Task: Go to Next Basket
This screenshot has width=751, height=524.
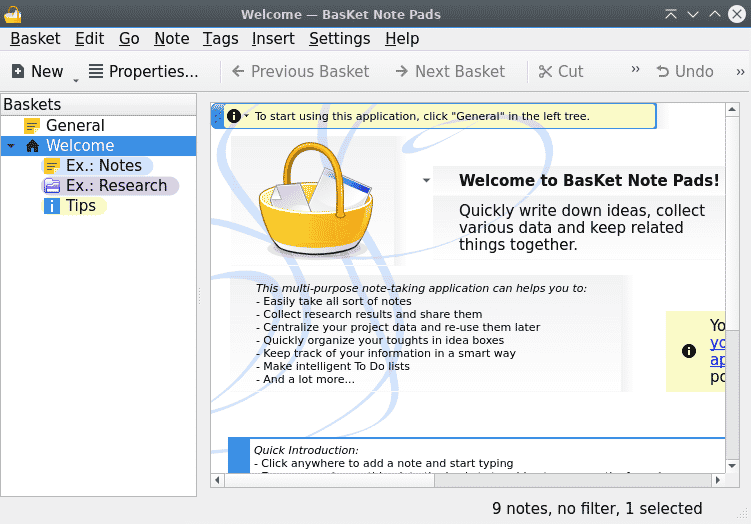Action: [x=450, y=71]
